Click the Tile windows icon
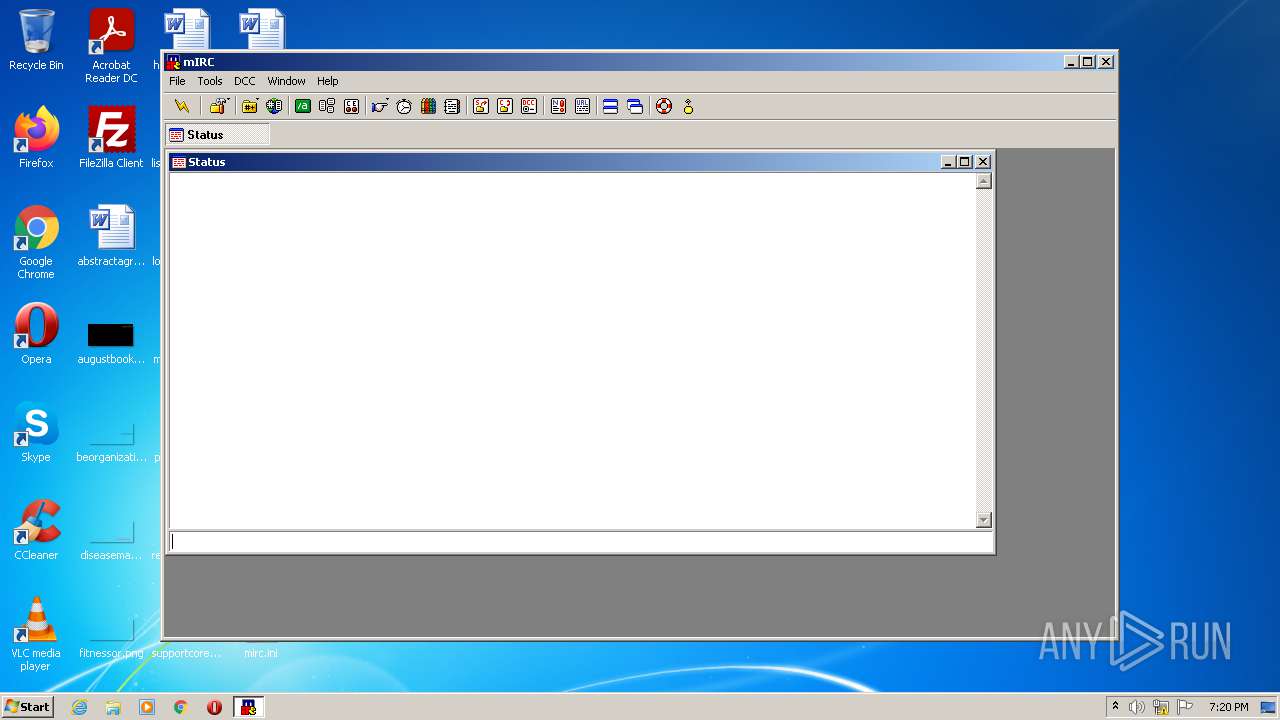The image size is (1280, 720). 610,106
